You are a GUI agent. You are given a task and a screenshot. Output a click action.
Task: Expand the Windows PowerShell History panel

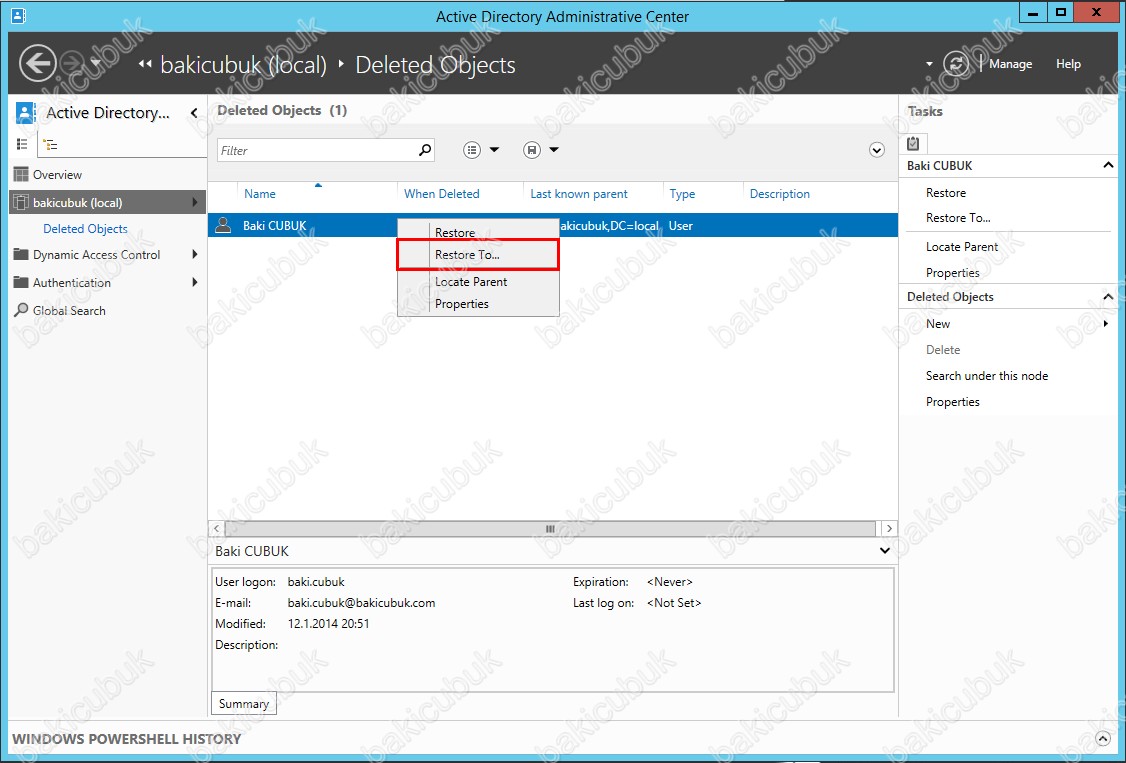(x=1102, y=739)
